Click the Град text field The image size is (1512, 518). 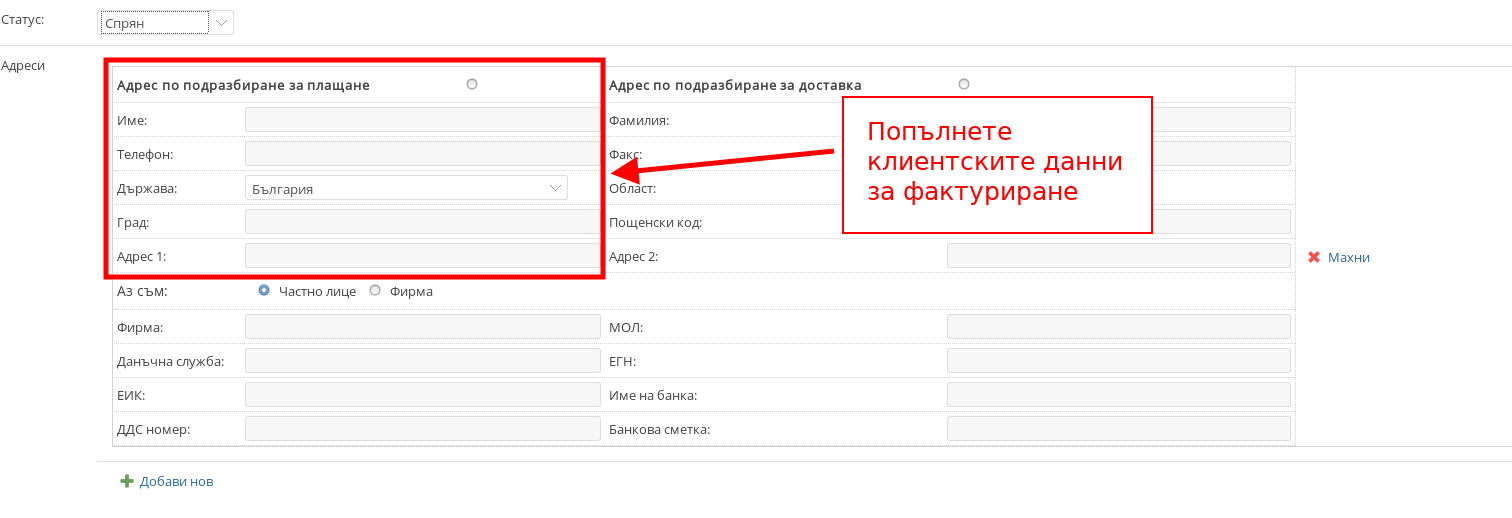point(420,222)
